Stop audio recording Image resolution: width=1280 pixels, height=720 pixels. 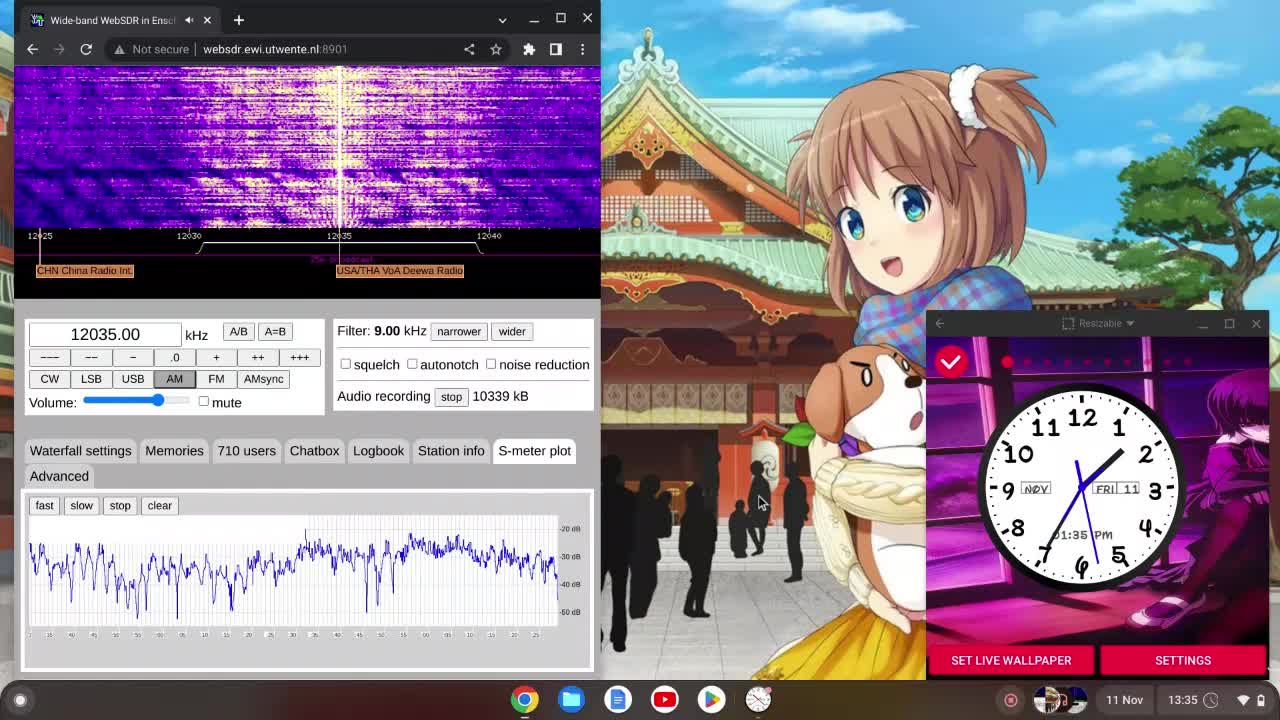(451, 396)
